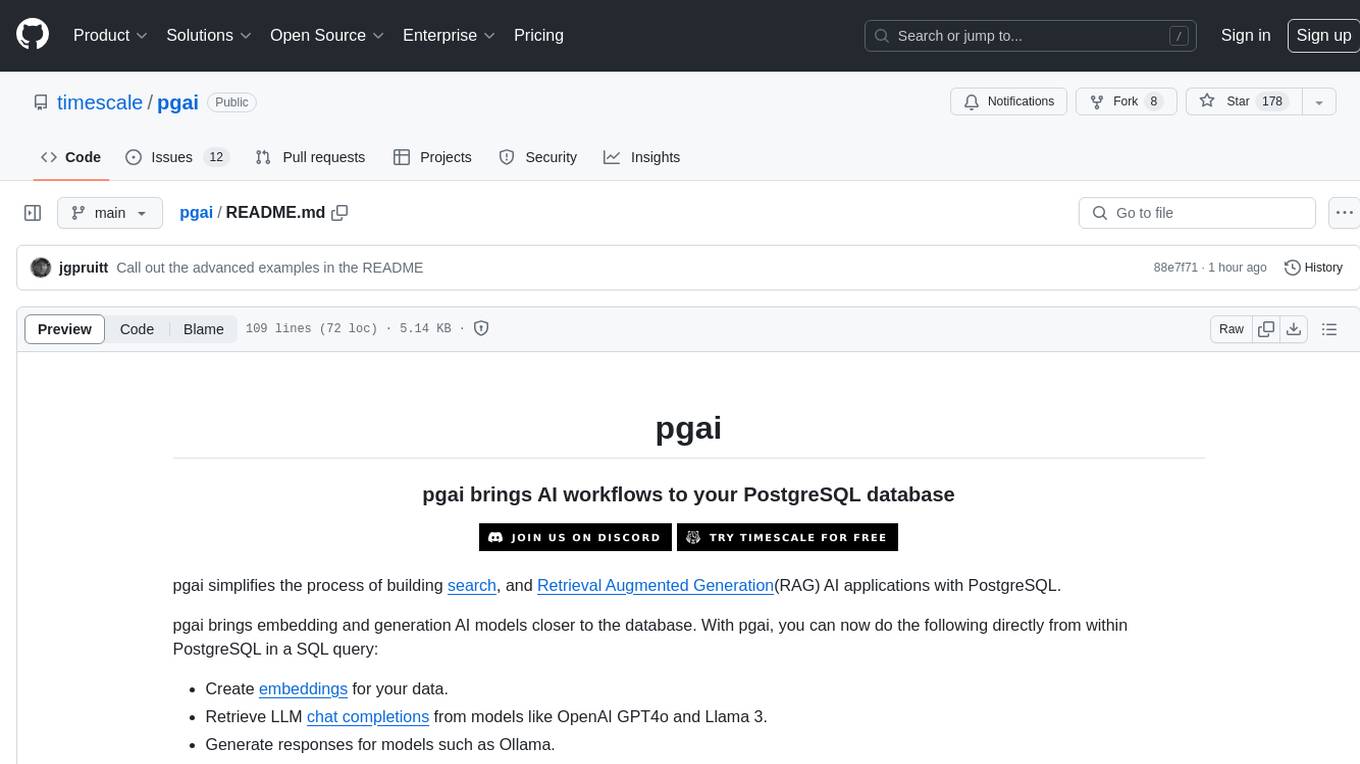Switch to the Code tab
1360x764 pixels.
click(x=71, y=157)
